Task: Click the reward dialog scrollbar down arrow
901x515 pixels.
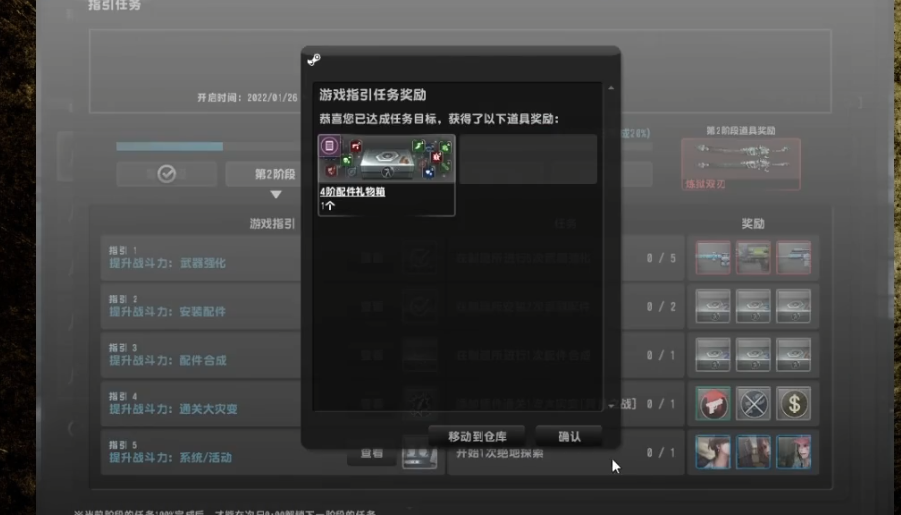Action: tap(611, 405)
